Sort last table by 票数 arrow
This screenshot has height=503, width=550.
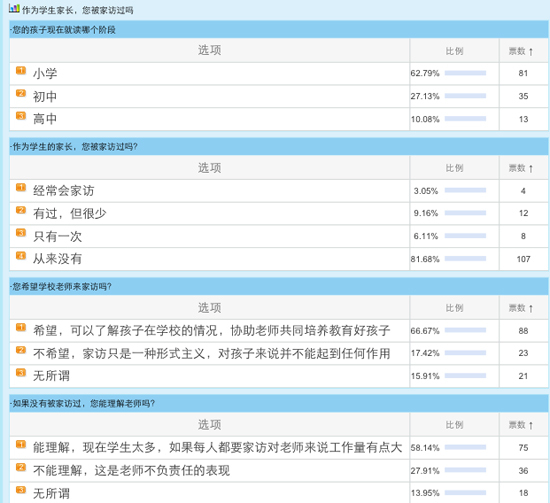(531, 425)
